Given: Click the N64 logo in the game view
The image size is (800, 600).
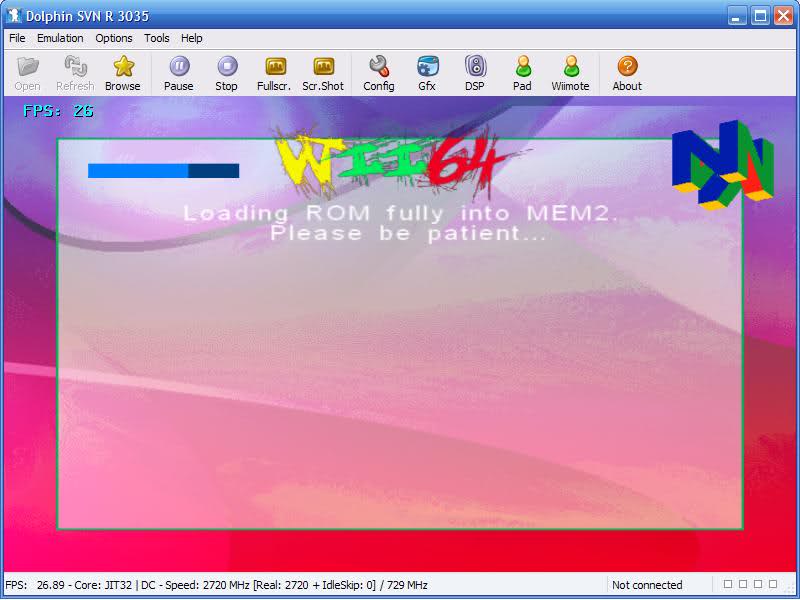Looking at the screenshot, I should [x=722, y=165].
